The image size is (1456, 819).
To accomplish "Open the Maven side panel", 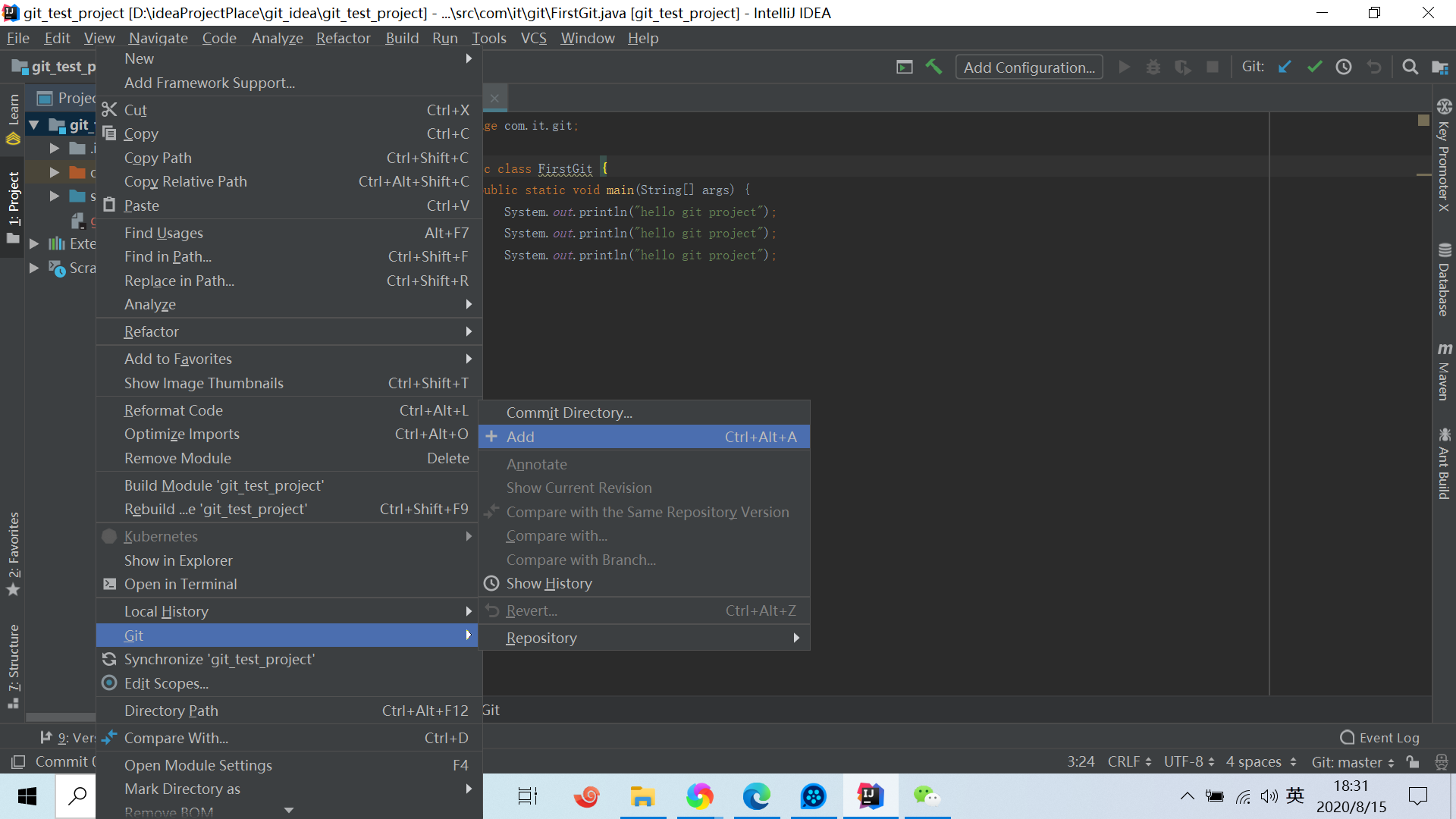I will pyautogui.click(x=1444, y=372).
